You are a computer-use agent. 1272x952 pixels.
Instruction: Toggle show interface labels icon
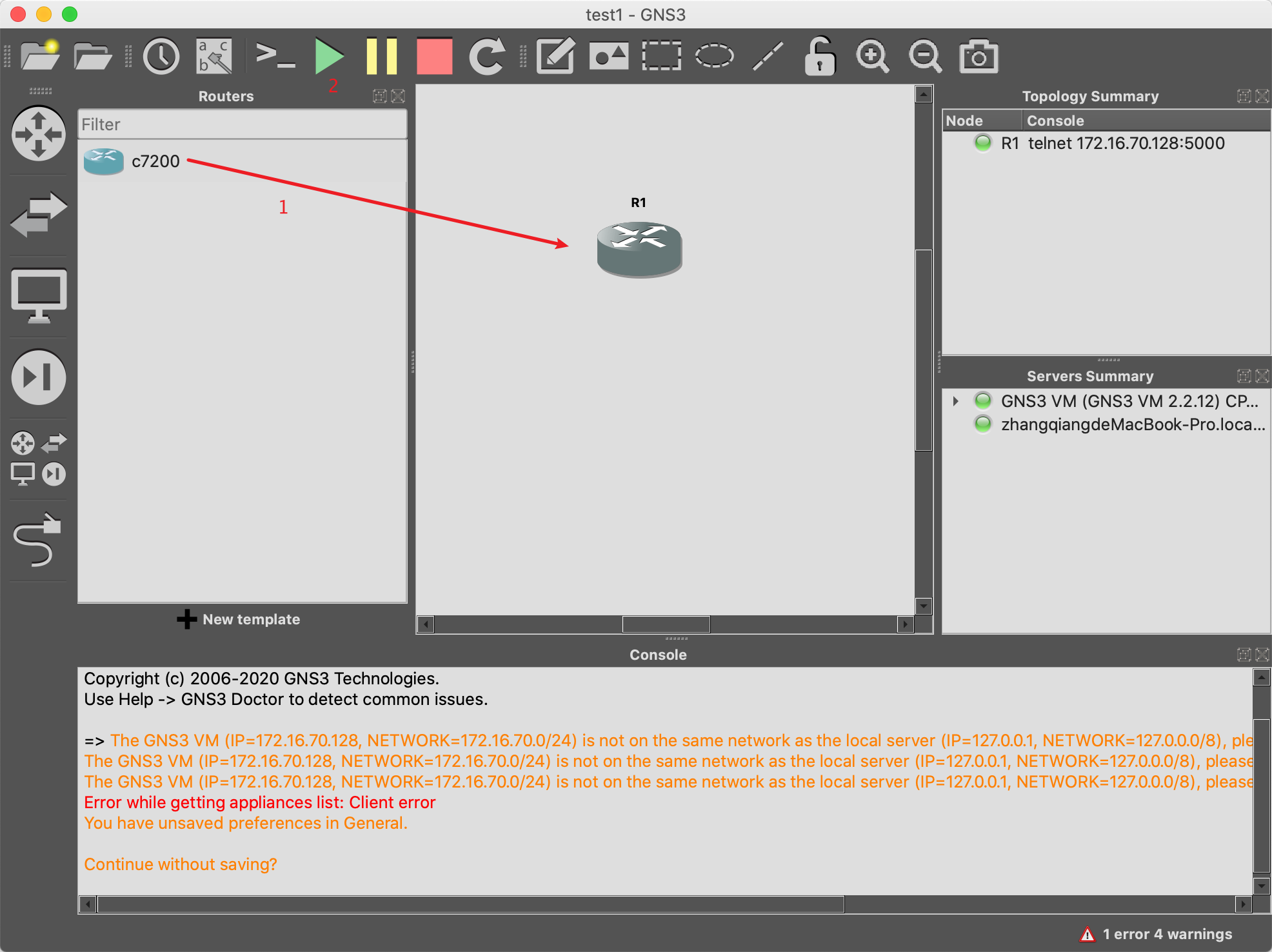coord(214,57)
